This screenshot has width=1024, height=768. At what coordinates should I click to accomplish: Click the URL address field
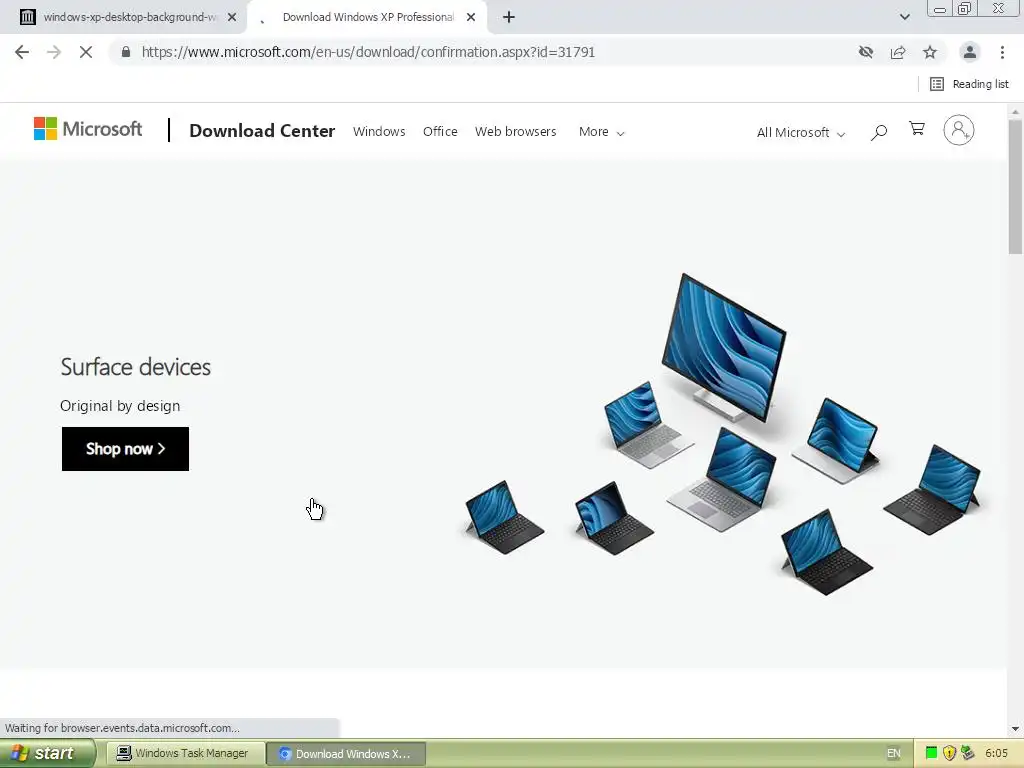pyautogui.click(x=483, y=52)
